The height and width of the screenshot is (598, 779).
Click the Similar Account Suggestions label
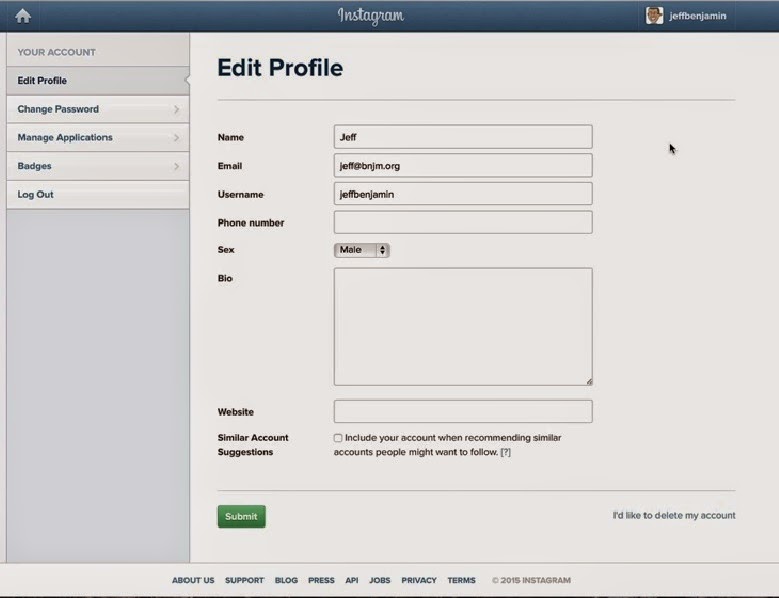(253, 445)
